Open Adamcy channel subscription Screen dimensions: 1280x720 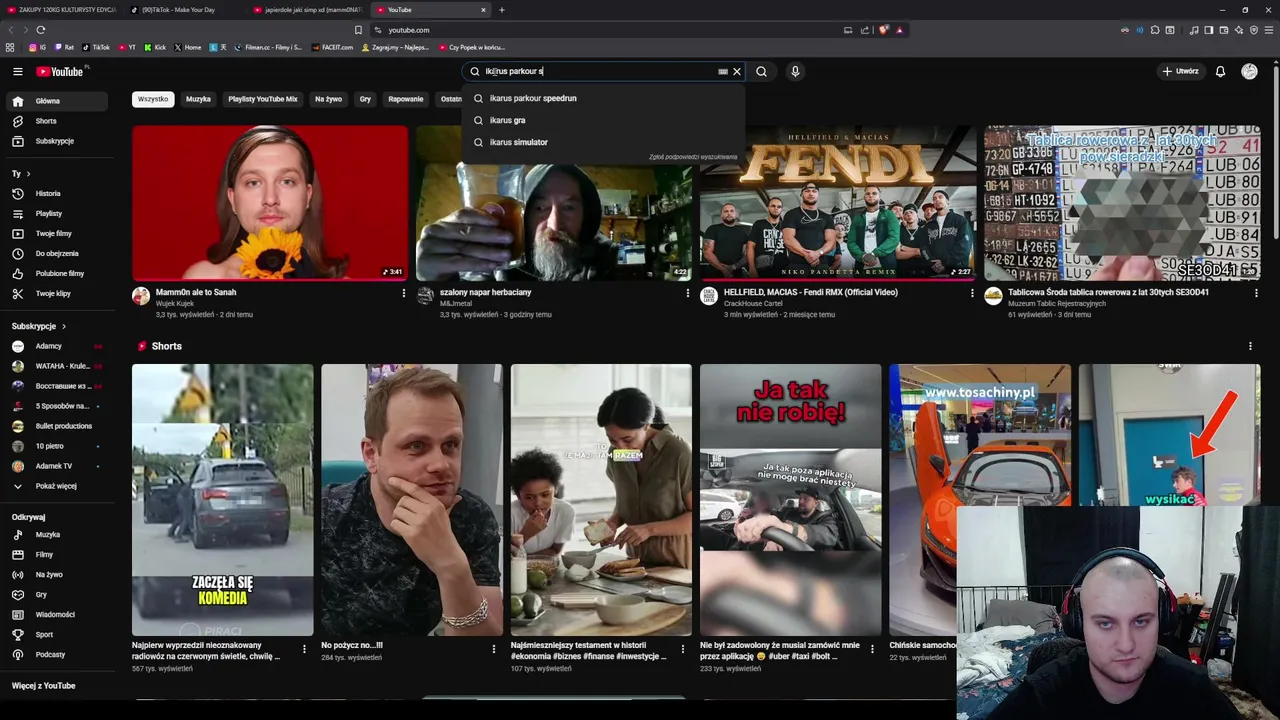58,346
